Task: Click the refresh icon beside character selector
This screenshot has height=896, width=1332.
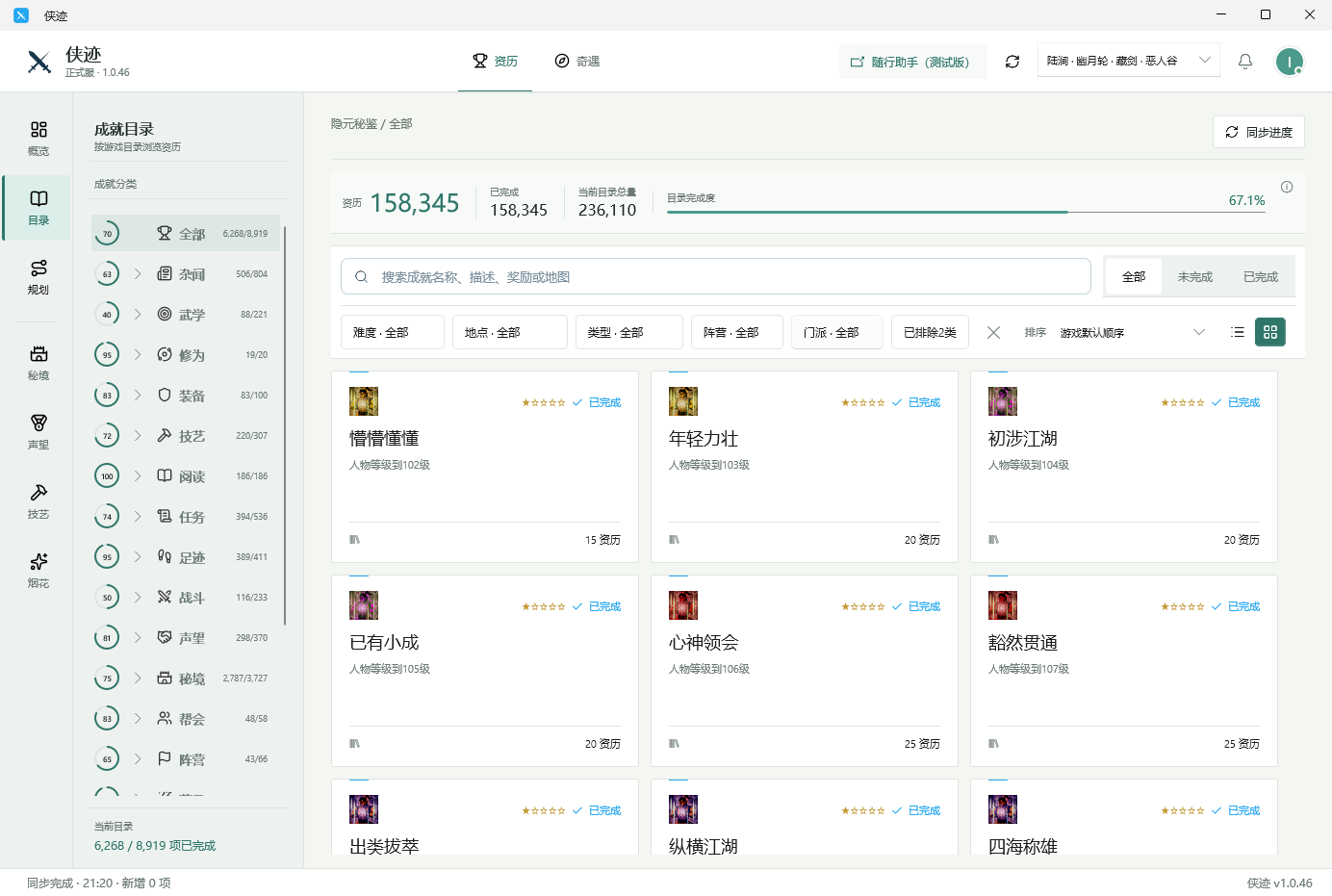Action: pos(1012,62)
